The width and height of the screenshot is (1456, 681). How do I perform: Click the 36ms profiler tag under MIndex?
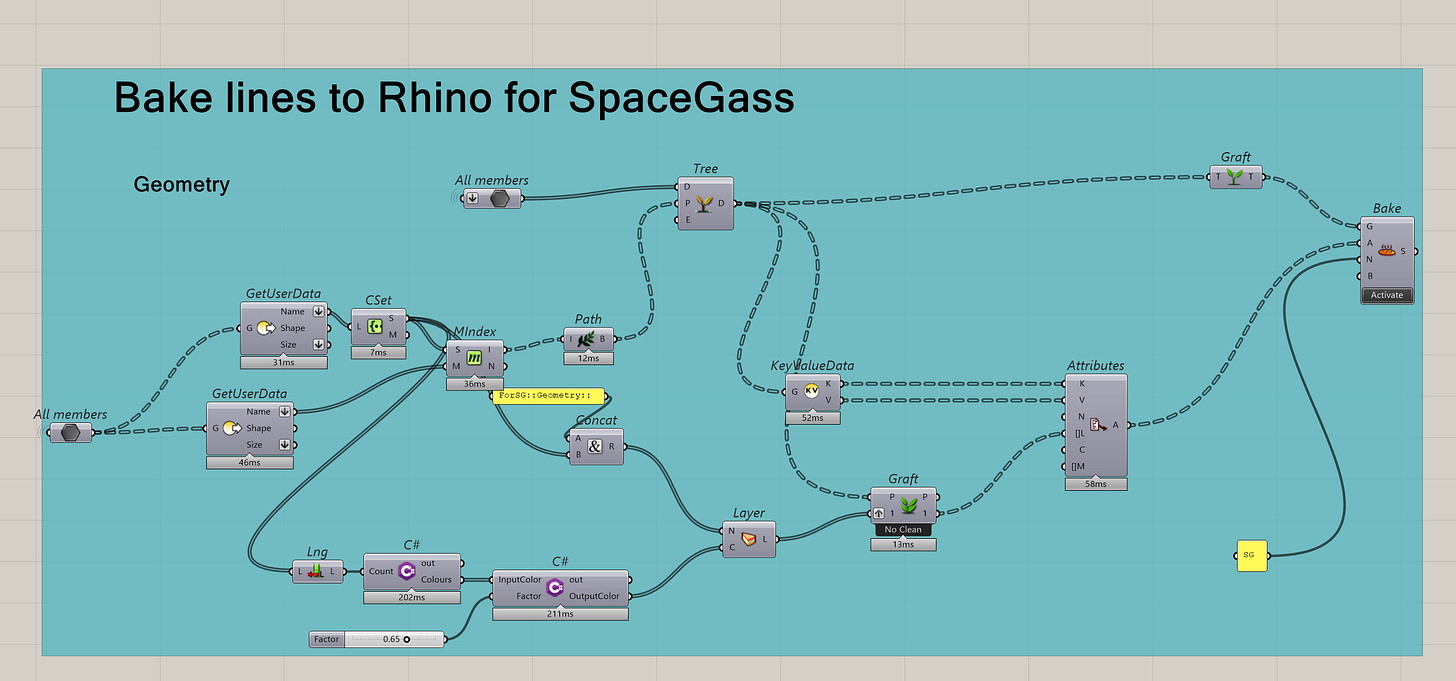[475, 384]
